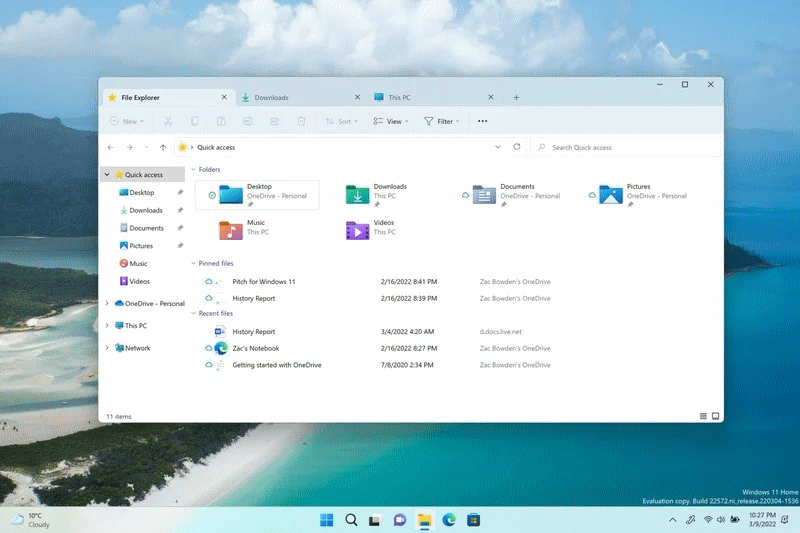Open the Pictures folder tile
The image size is (800, 533).
point(638,195)
